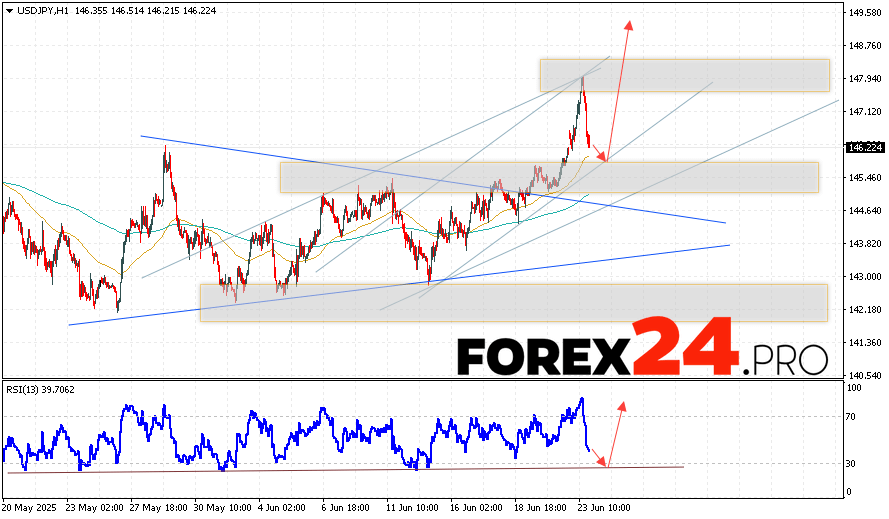
Task: Click the candlestick peak near 147.940
Action: [582, 78]
